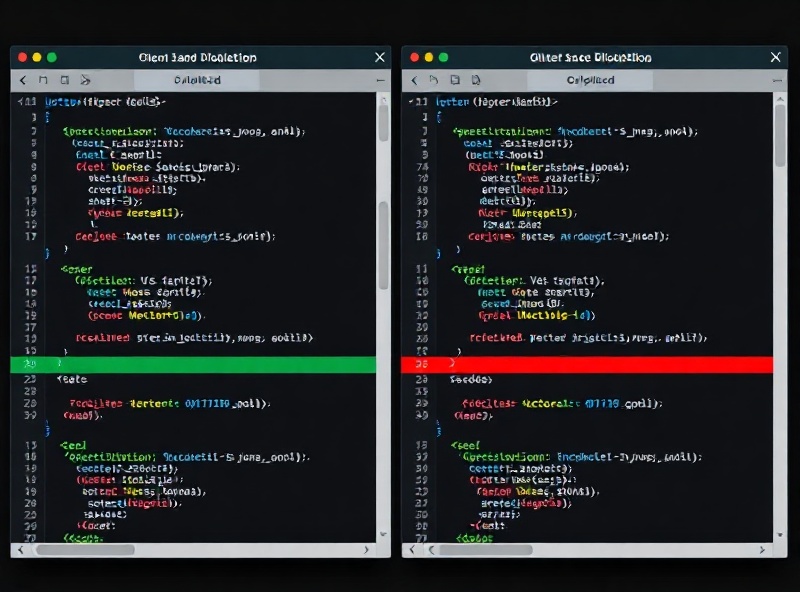The height and width of the screenshot is (592, 800).
Task: Click the red traffic-light button of the right window
Action: tap(414, 57)
